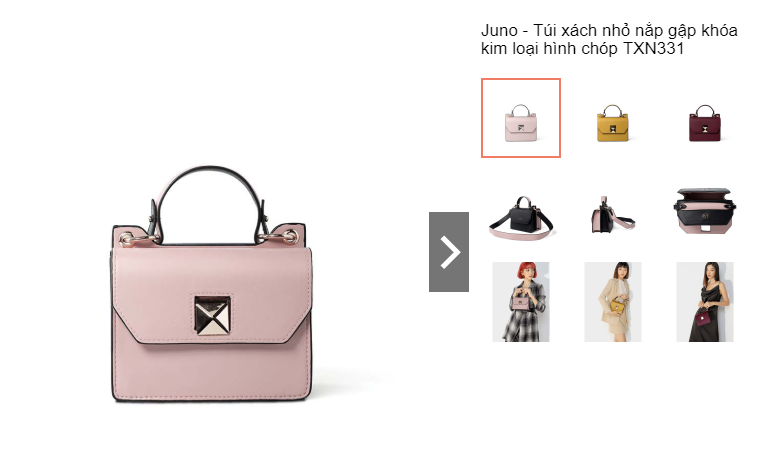Click the next image arrow chevron
Screen dimensions: 758x467
(449, 252)
